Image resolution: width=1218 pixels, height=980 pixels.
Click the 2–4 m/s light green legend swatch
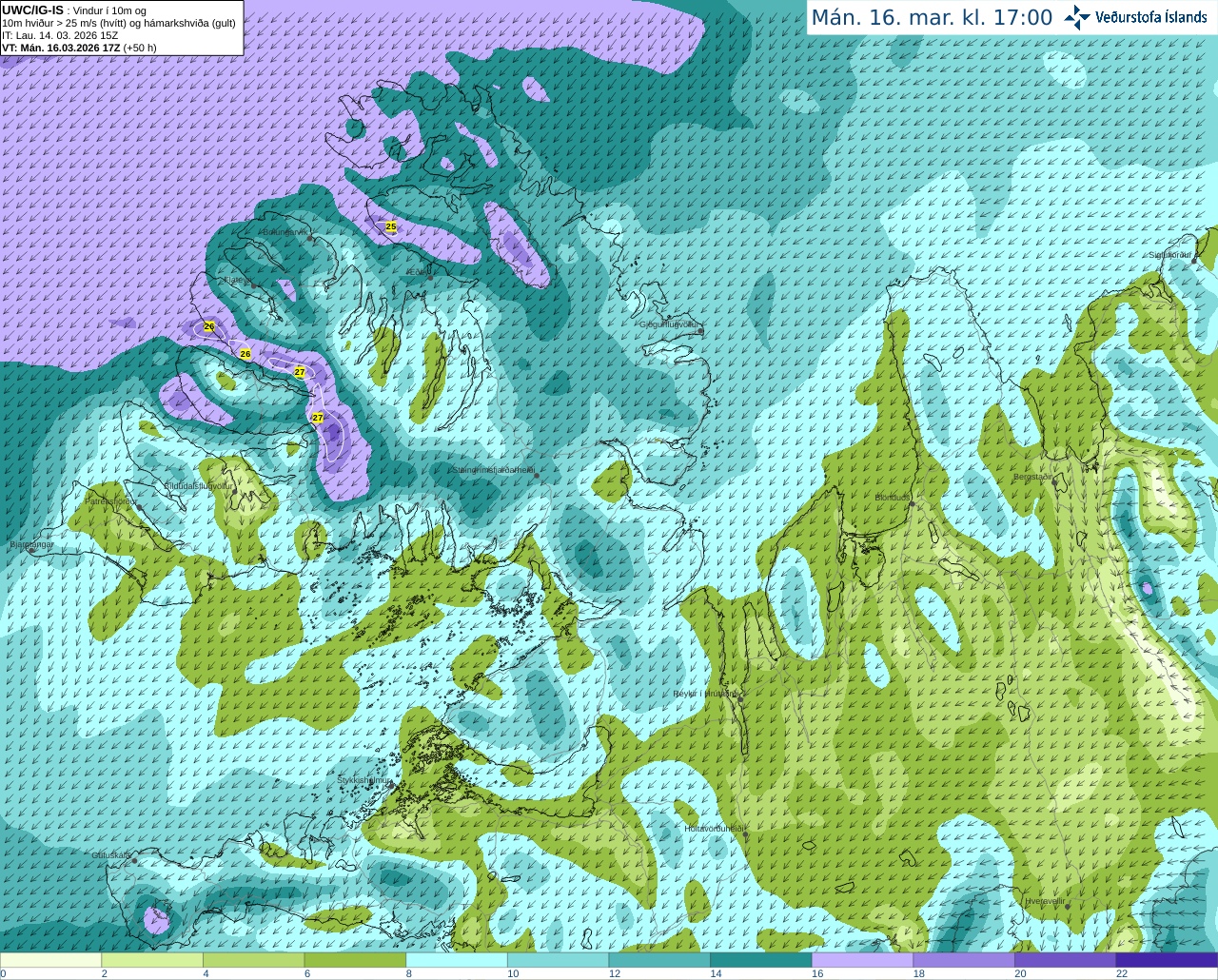152,959
